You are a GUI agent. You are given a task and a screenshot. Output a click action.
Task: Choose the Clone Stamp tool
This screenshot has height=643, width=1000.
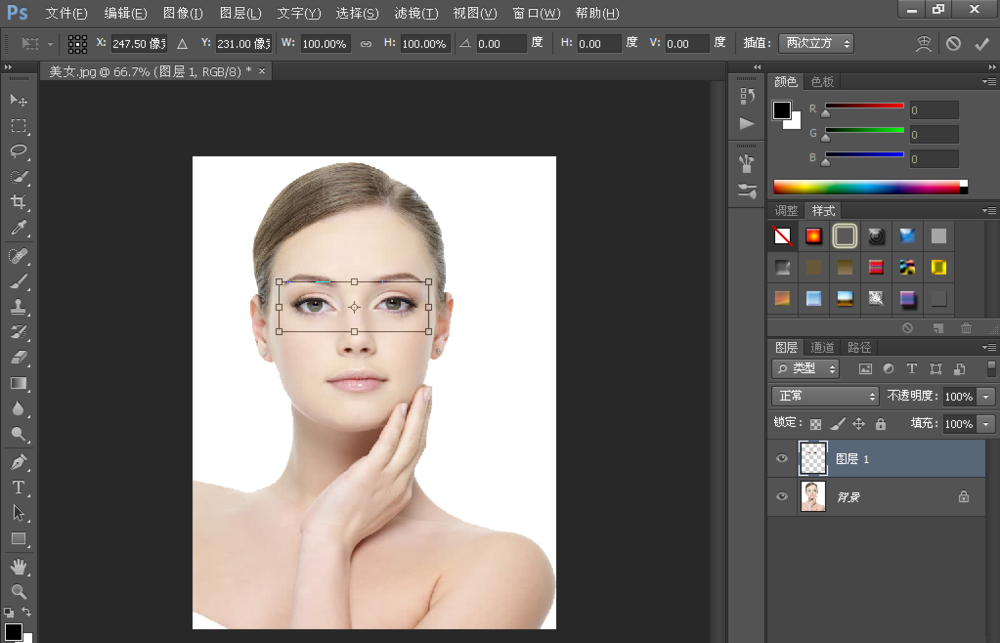tap(15, 306)
